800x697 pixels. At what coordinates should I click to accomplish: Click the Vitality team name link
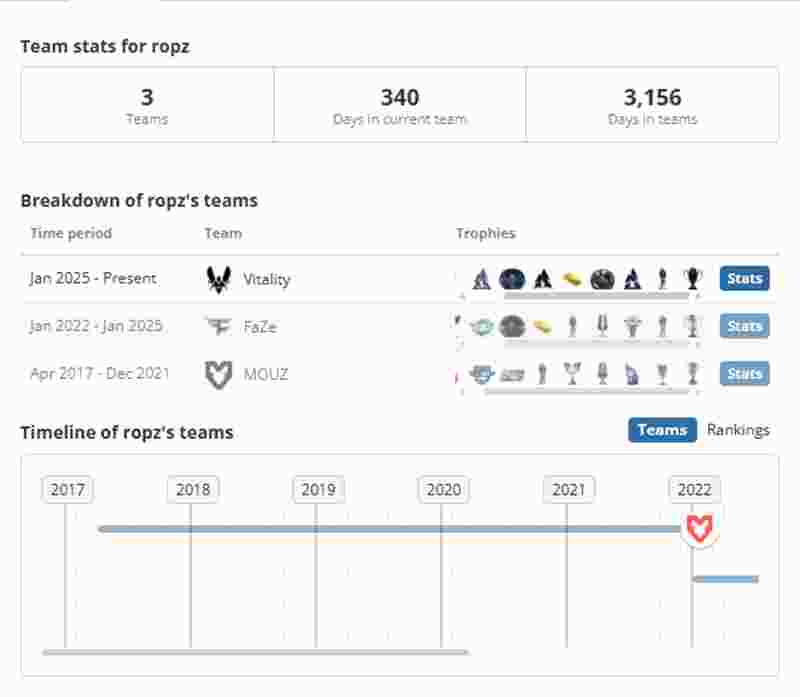(267, 279)
